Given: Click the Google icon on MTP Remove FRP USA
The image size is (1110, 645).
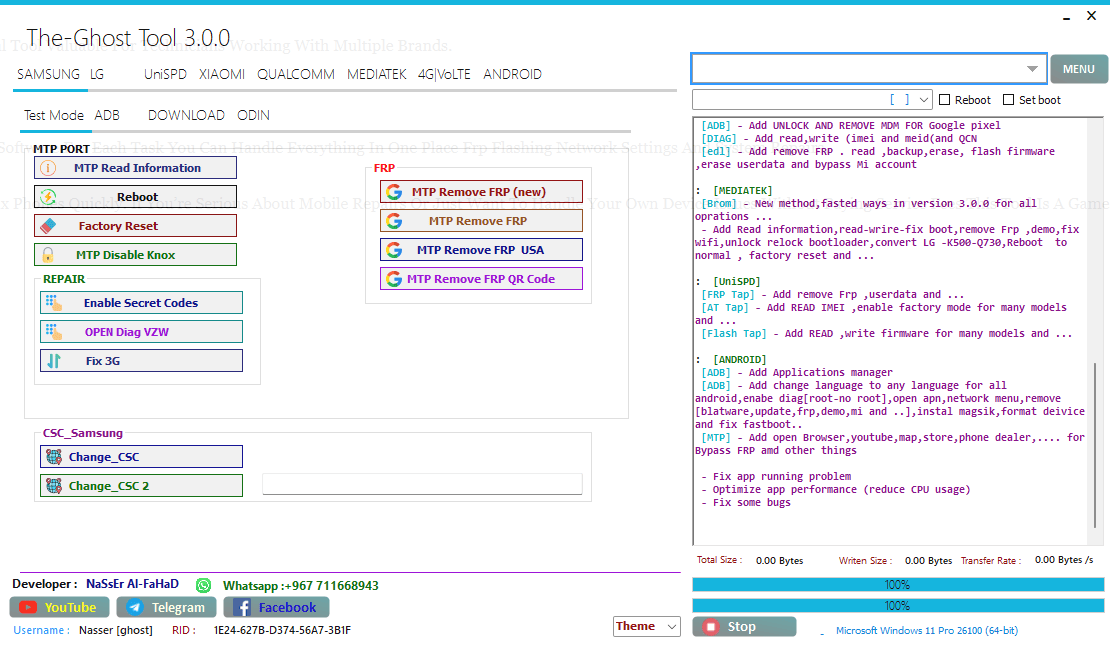Looking at the screenshot, I should [x=394, y=250].
